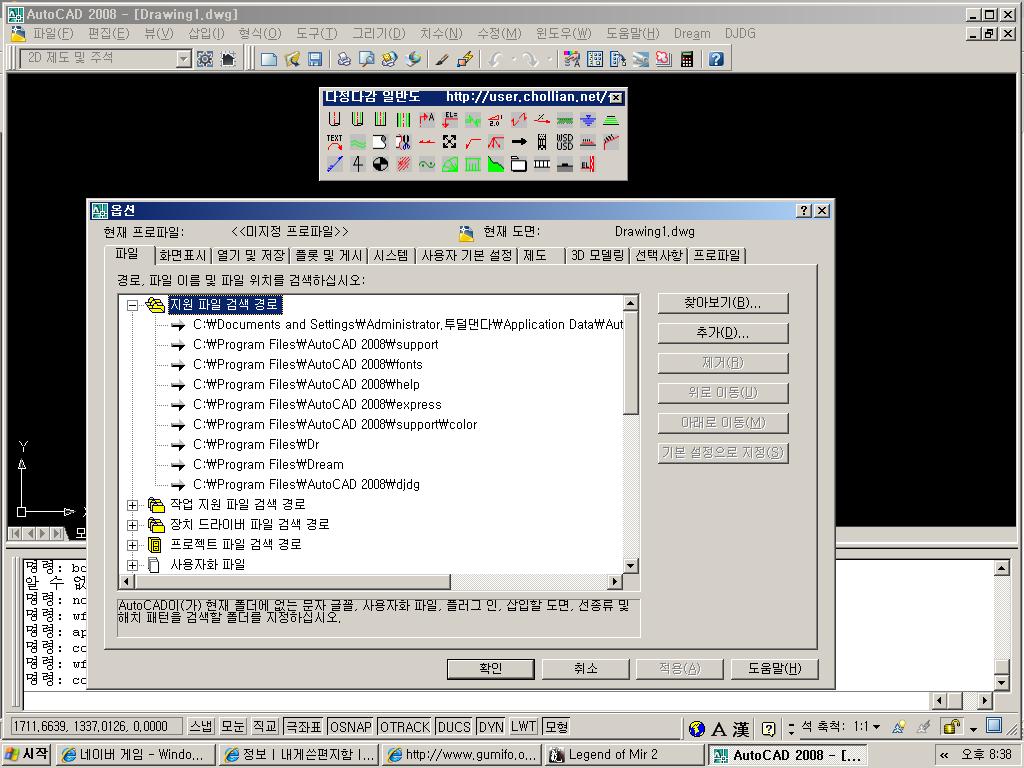1024x768 pixels.
Task: Click the green filled terrain profile icon
Action: 496,164
